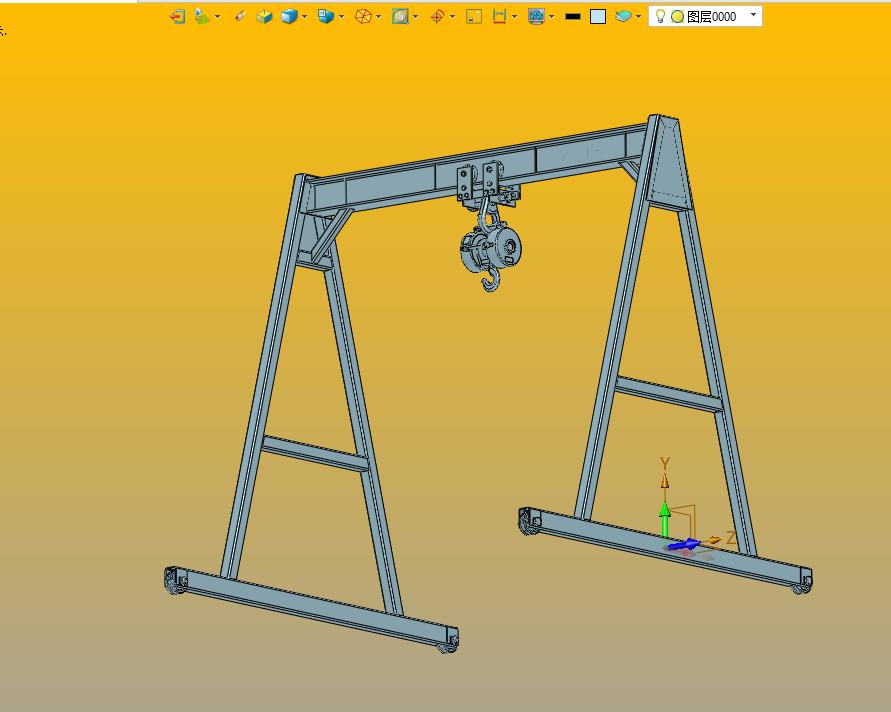Click the stacked layers manager icon

point(623,16)
